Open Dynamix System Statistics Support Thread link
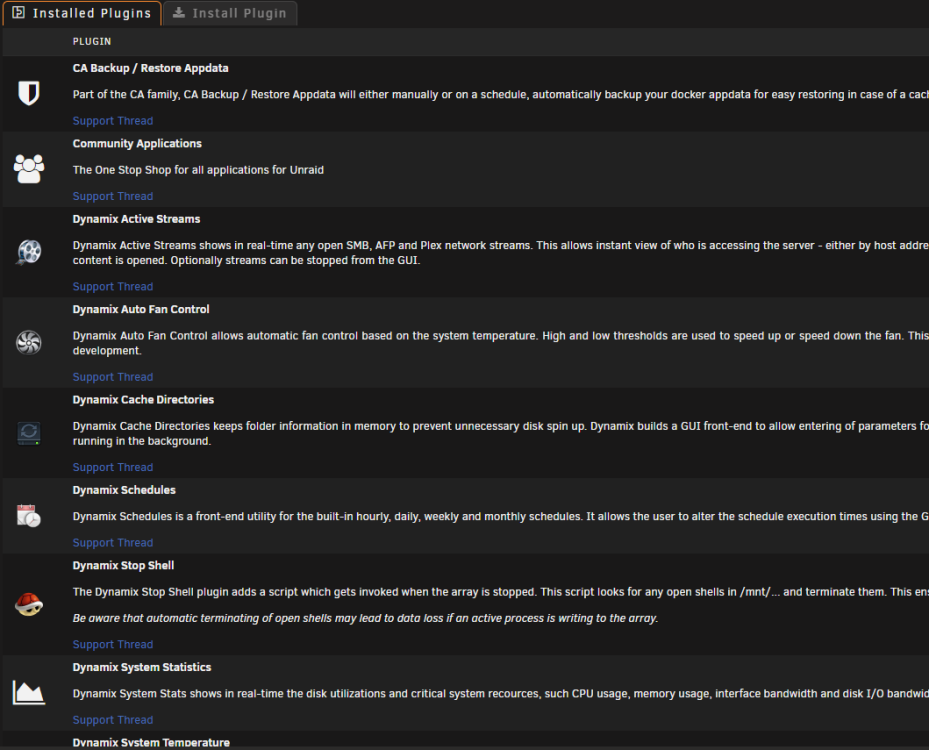The image size is (929, 750). pyautogui.click(x=113, y=720)
